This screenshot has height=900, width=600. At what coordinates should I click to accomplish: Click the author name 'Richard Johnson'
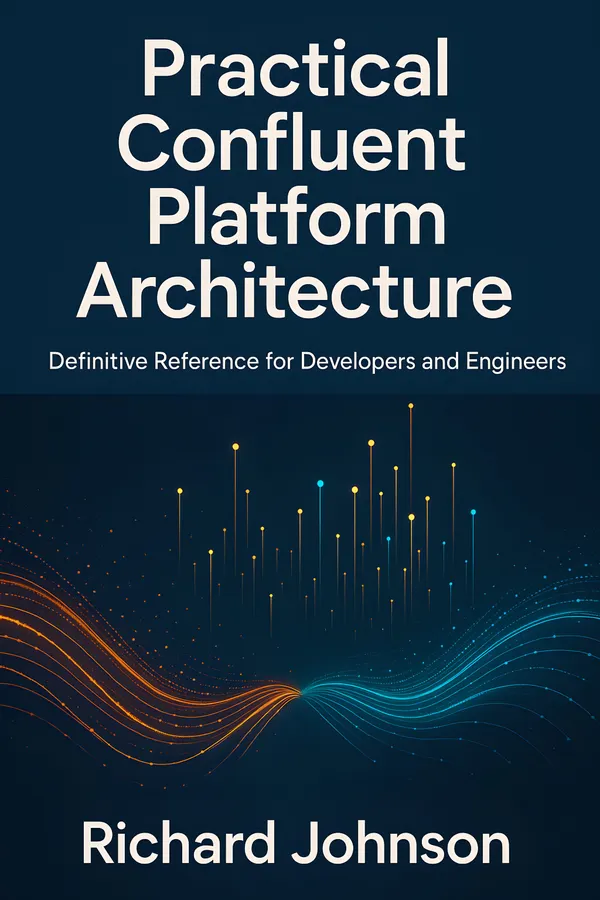(296, 843)
